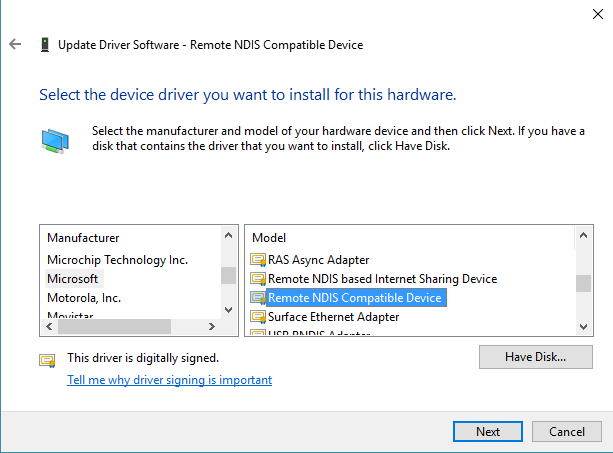Click the Remote NDIS Compatible Device driver icon
This screenshot has height=453, width=613.
pos(258,298)
